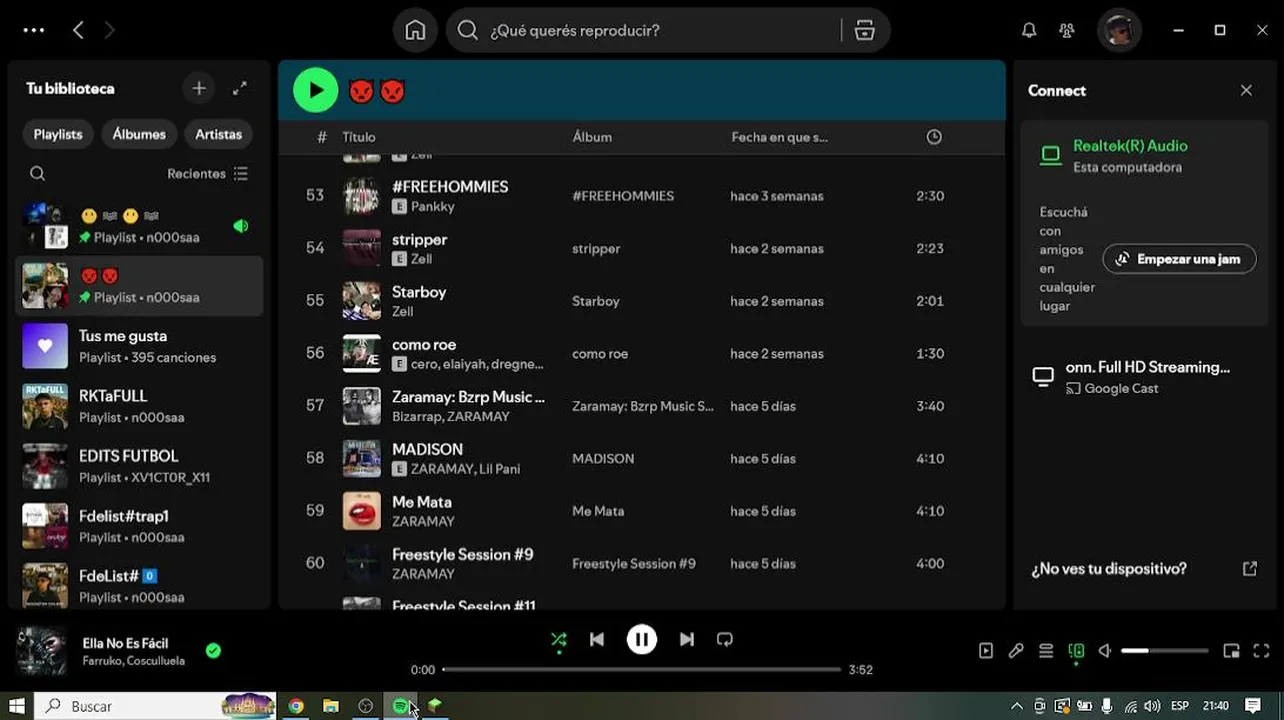Viewport: 1284px width, 720px height.
Task: Open the Recientes sort dropdown
Action: [x=207, y=173]
